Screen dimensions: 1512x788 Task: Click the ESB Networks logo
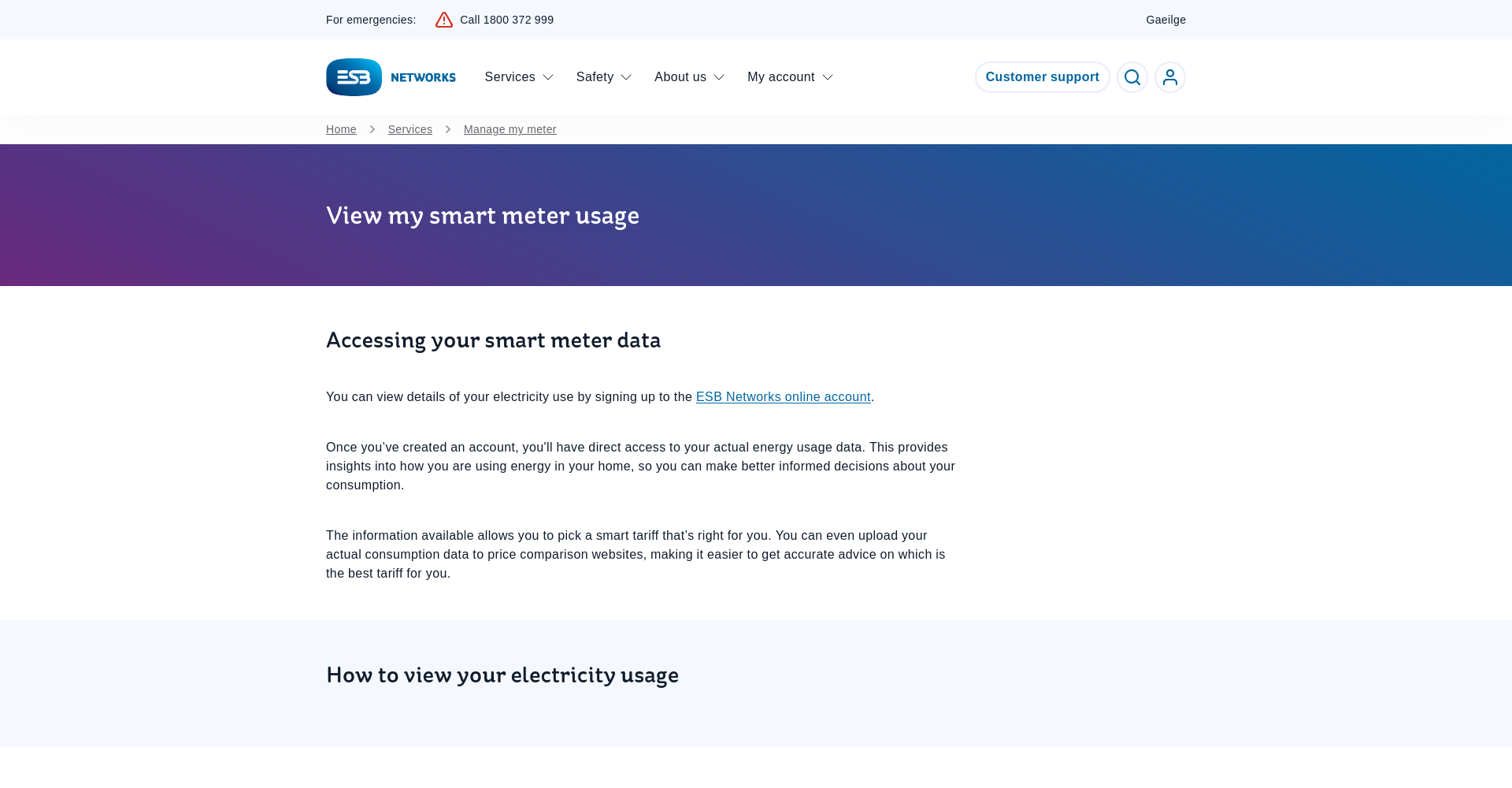click(x=391, y=77)
